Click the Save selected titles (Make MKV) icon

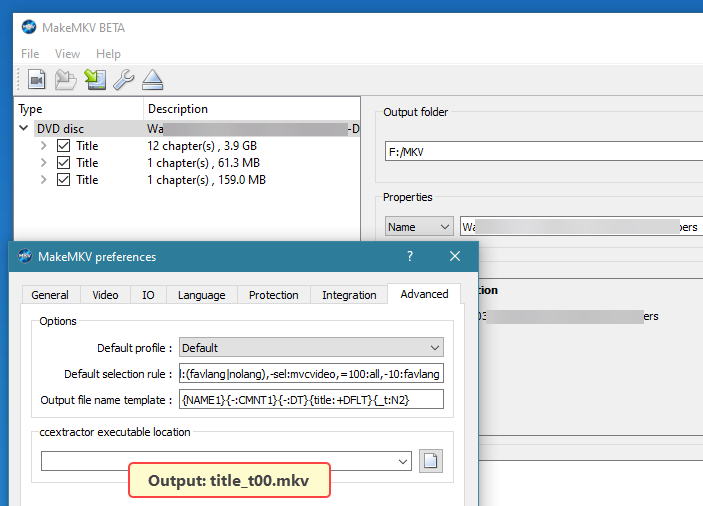(95, 80)
